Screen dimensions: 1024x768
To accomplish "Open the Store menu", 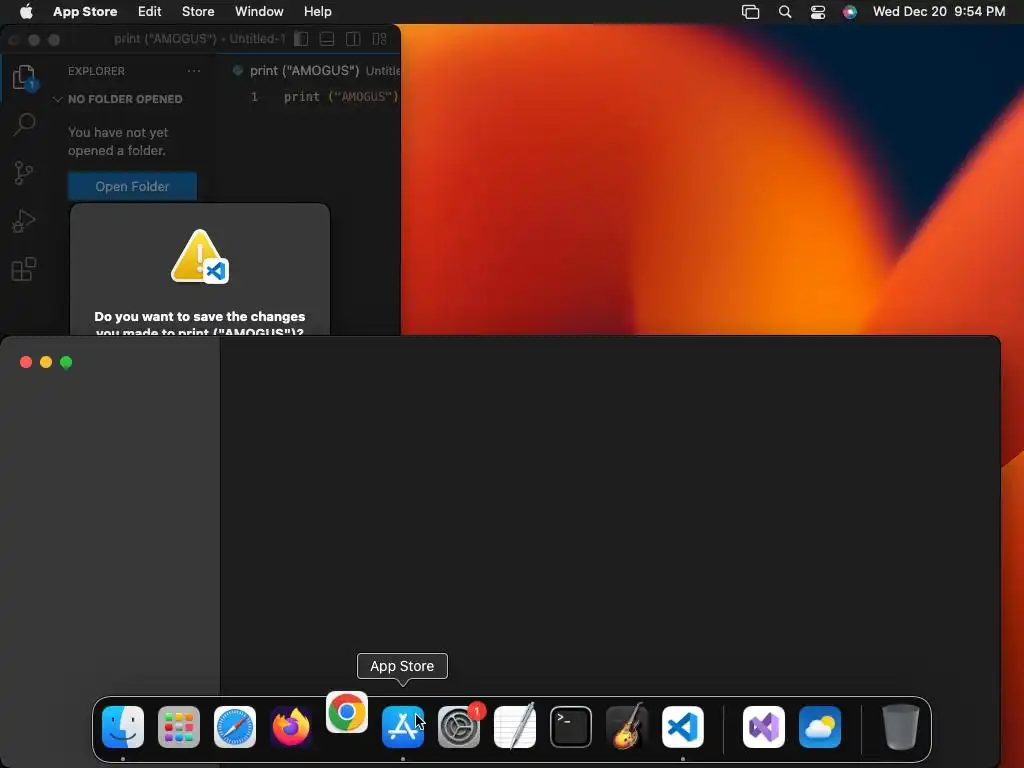I will coord(198,12).
